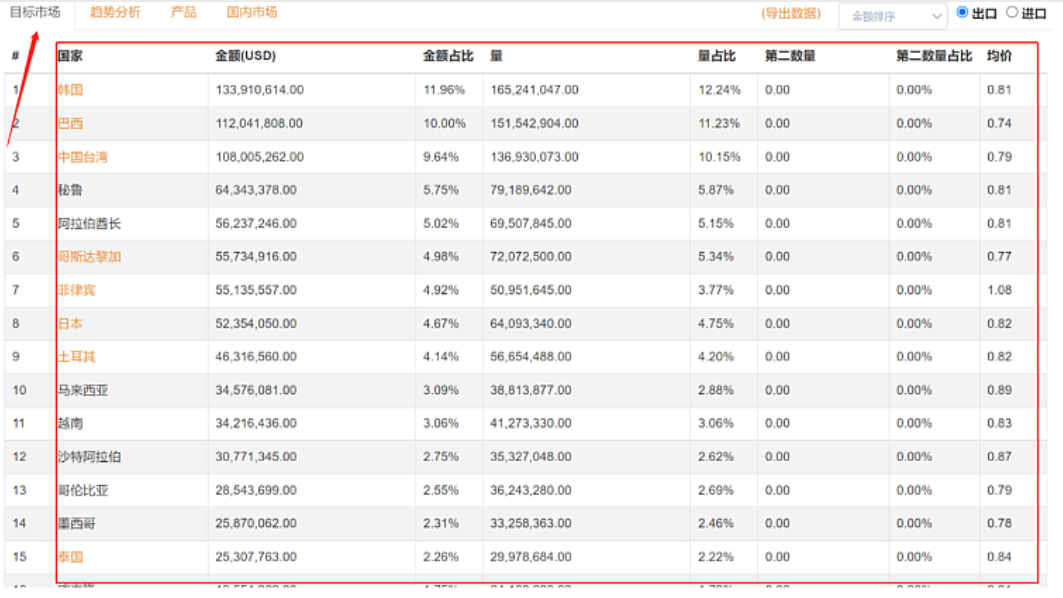Viewport: 1063px width, 598px height.
Task: Open the 泰国 country link
Action: pyautogui.click(x=70, y=557)
